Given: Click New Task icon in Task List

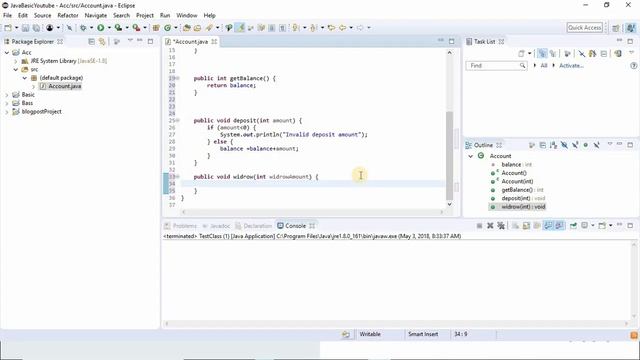Looking at the screenshot, I should click(521, 53).
